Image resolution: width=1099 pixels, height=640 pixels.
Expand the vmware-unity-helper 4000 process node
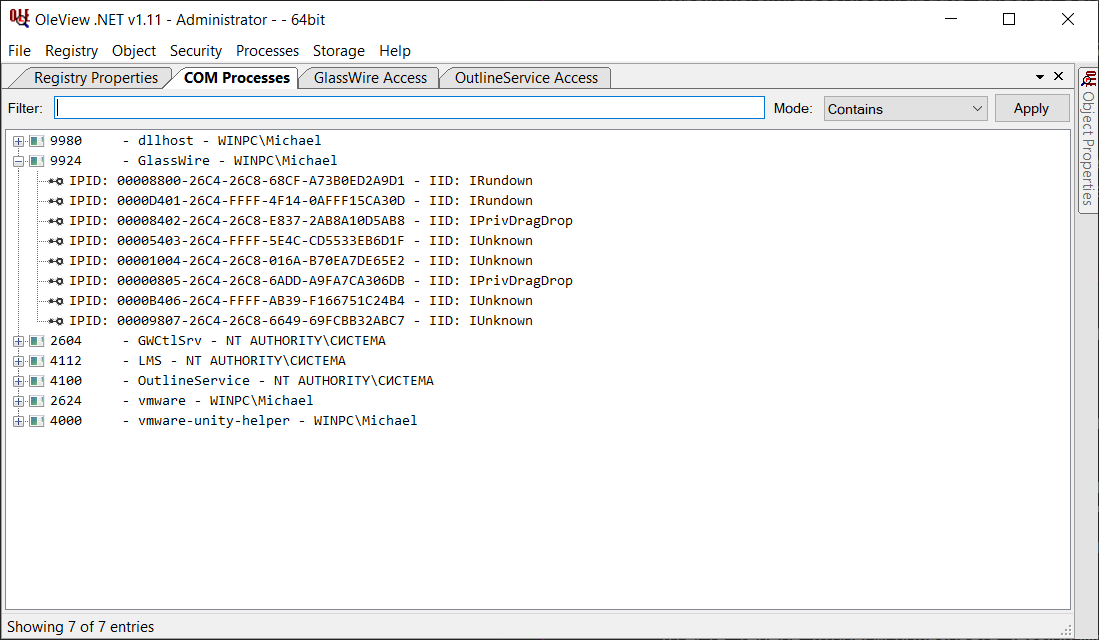click(18, 421)
